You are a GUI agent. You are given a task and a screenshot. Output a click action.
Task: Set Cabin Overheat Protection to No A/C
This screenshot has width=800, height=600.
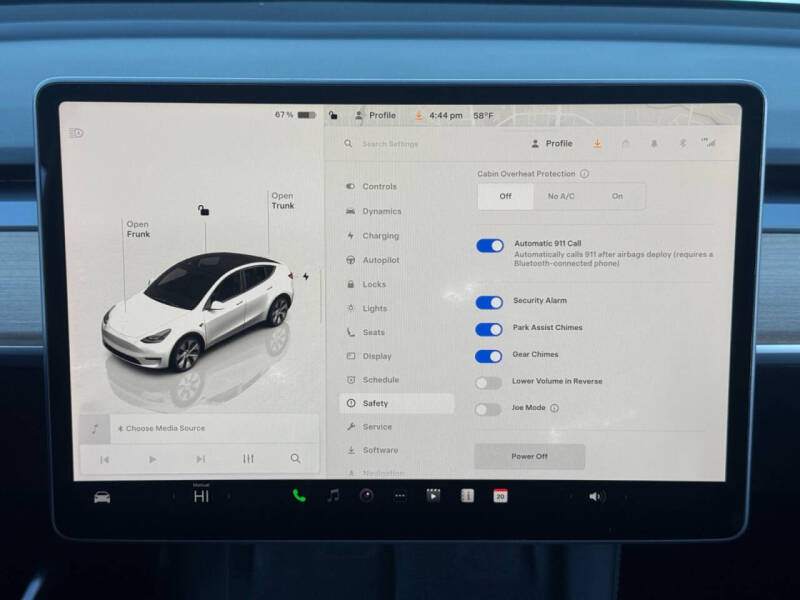tap(560, 196)
